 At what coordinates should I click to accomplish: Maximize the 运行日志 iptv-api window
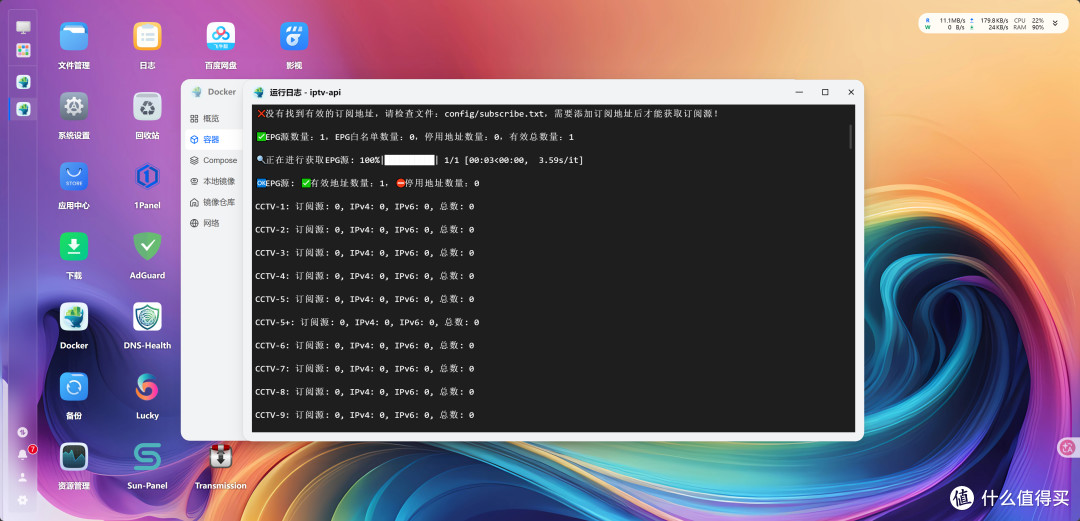(x=825, y=92)
